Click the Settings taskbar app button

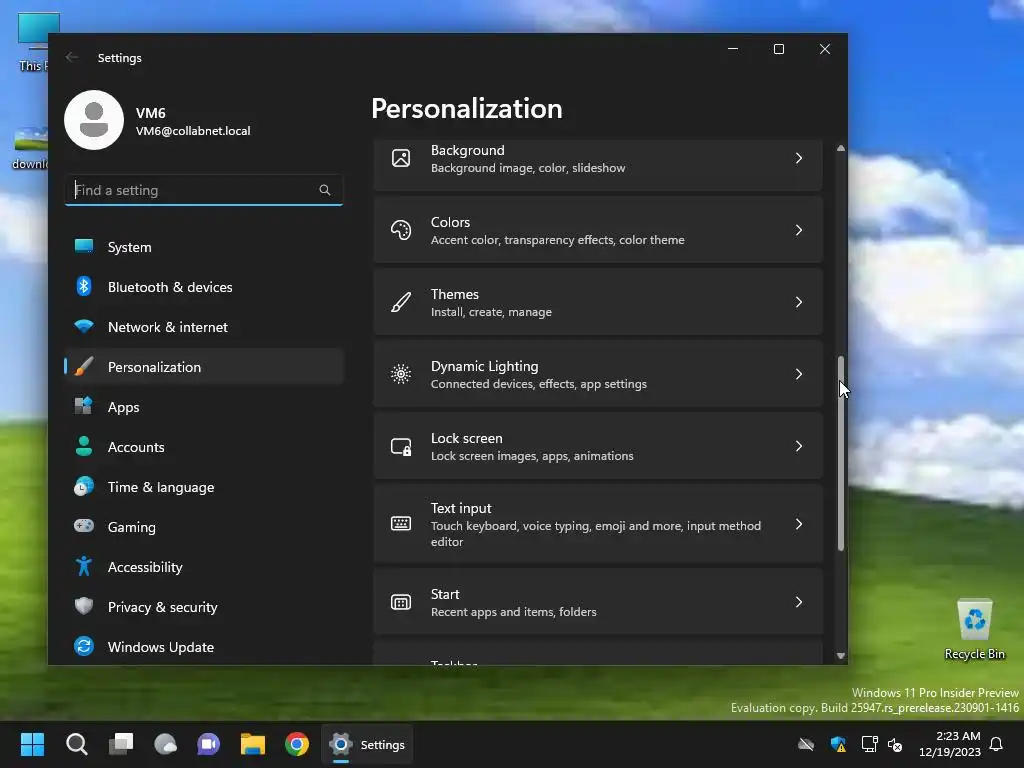tap(367, 744)
